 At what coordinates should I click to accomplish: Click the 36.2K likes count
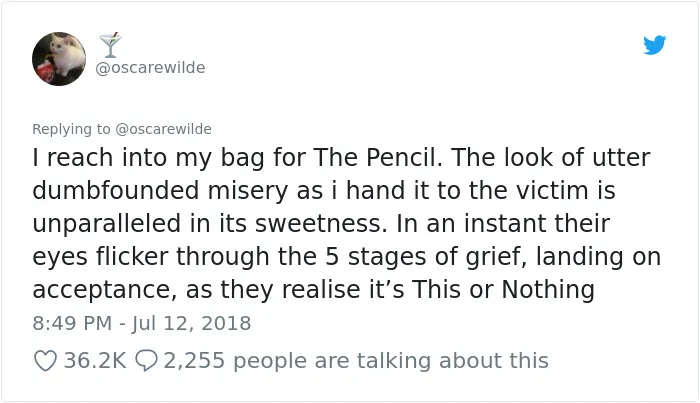pyautogui.click(x=95, y=361)
